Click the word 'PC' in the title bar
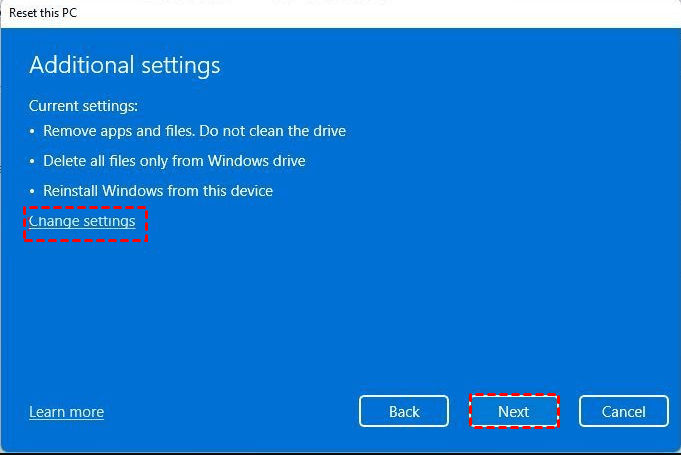This screenshot has height=455, width=681. tap(68, 13)
